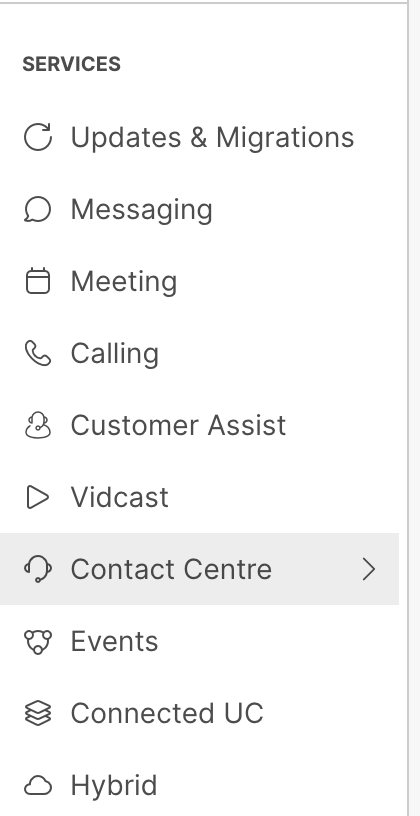The height and width of the screenshot is (816, 420).
Task: Select Calling in the services list
Action: (199, 353)
